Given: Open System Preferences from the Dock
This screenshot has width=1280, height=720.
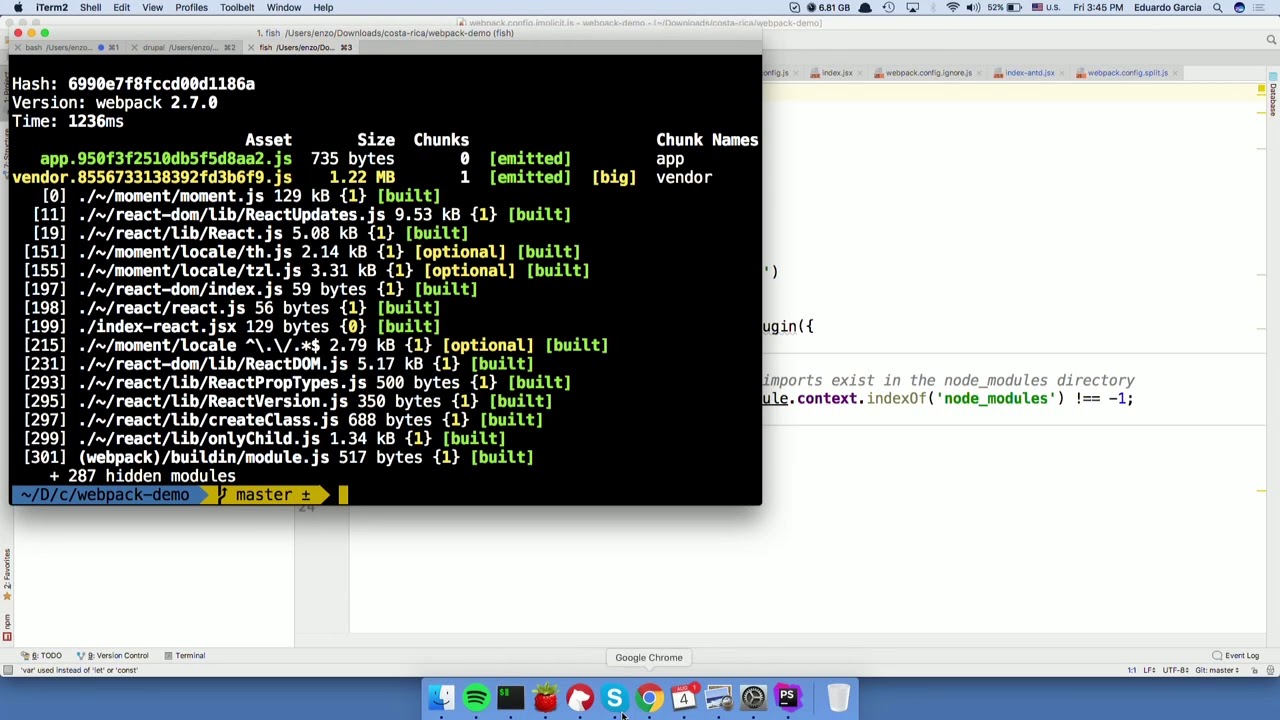Looking at the screenshot, I should pyautogui.click(x=753, y=697).
